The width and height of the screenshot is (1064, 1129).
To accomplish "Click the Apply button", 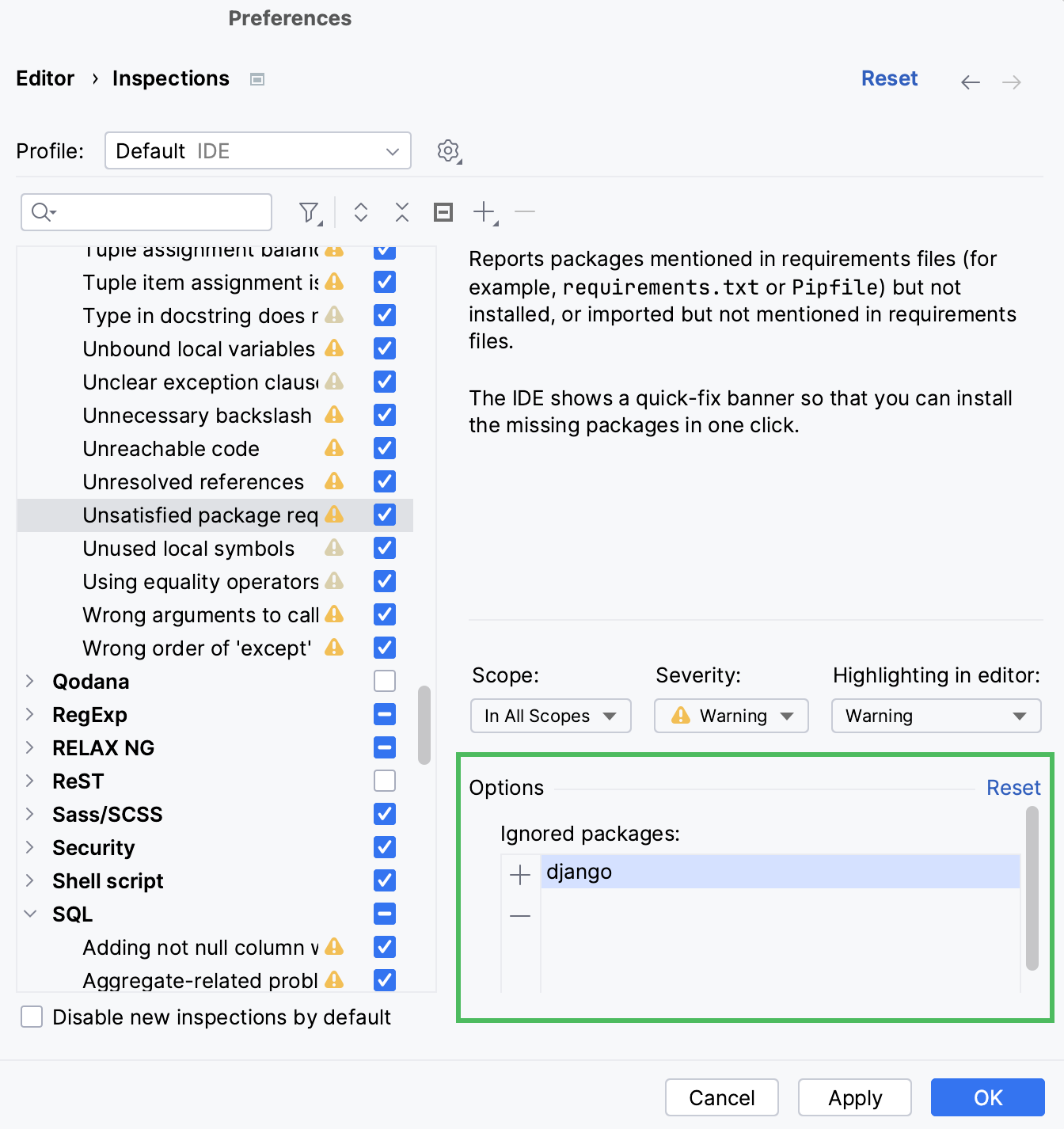I will 854,1097.
